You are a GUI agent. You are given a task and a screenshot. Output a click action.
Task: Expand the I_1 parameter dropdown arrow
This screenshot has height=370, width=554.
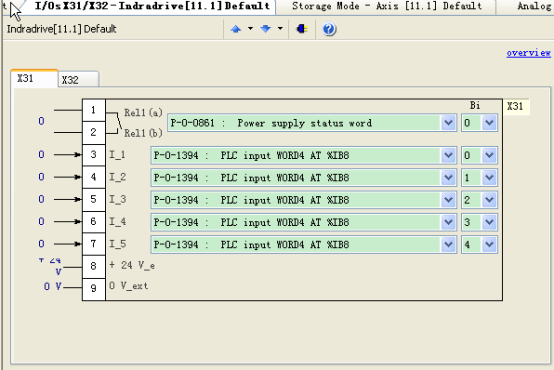click(x=448, y=155)
